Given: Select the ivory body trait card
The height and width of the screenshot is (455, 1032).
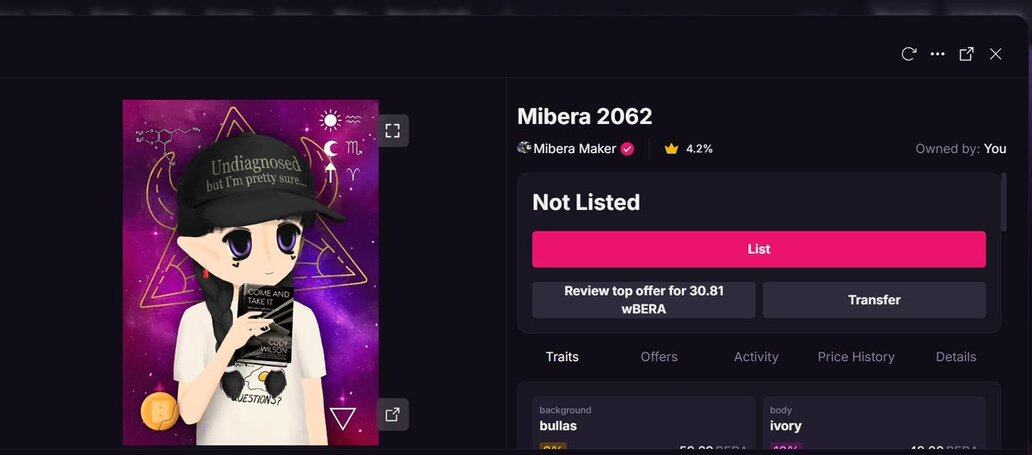Looking at the screenshot, I should coord(874,425).
